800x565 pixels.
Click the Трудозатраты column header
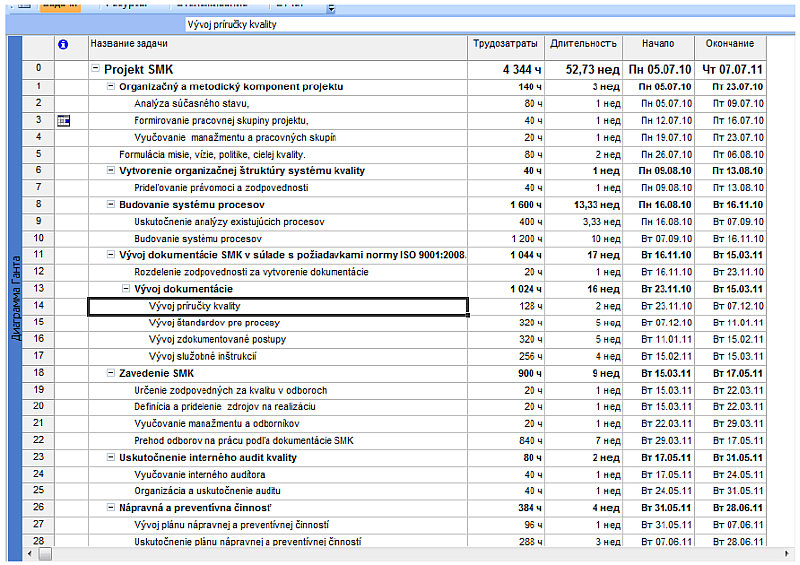pos(506,48)
